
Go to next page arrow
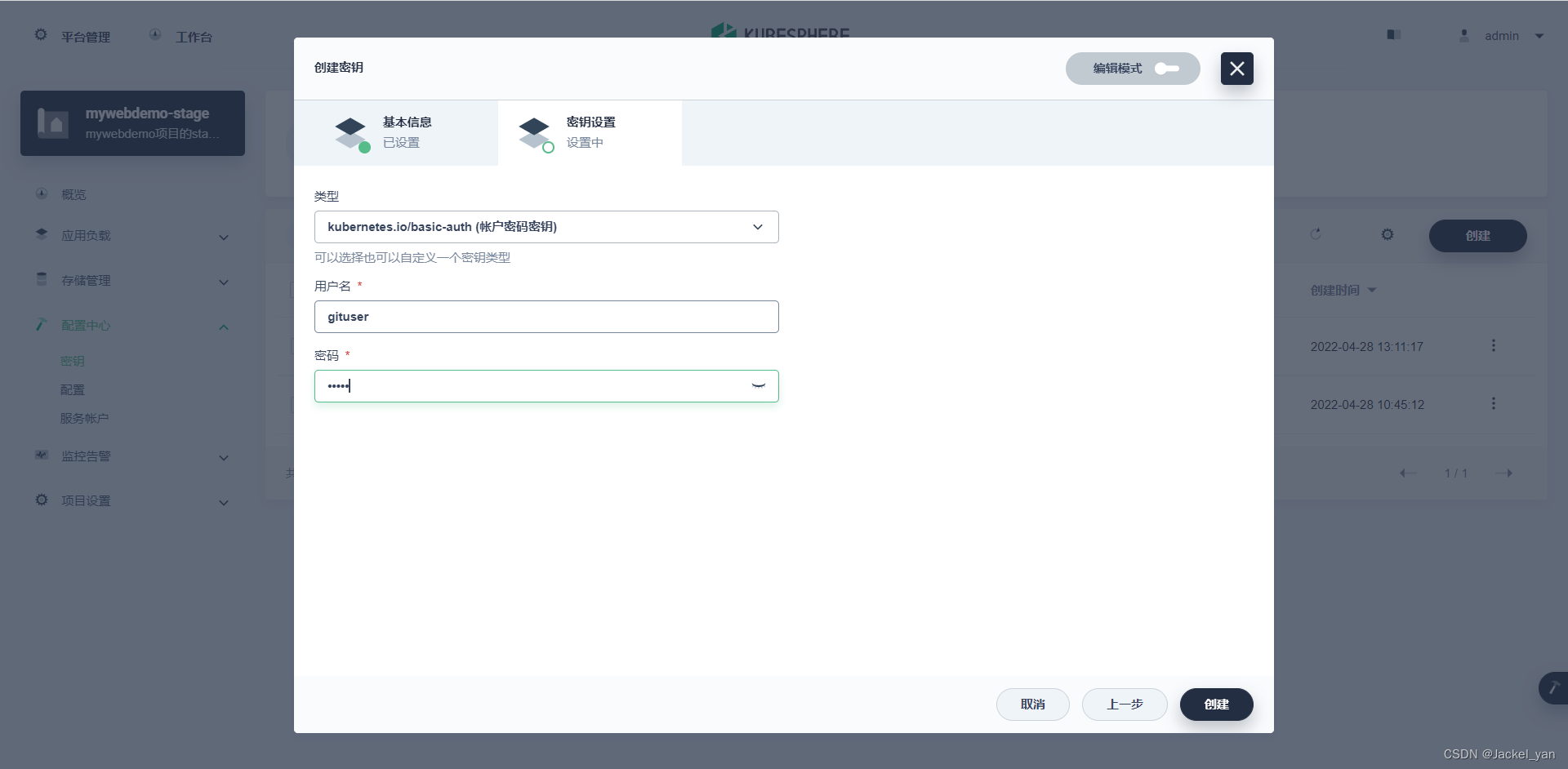click(x=1504, y=473)
